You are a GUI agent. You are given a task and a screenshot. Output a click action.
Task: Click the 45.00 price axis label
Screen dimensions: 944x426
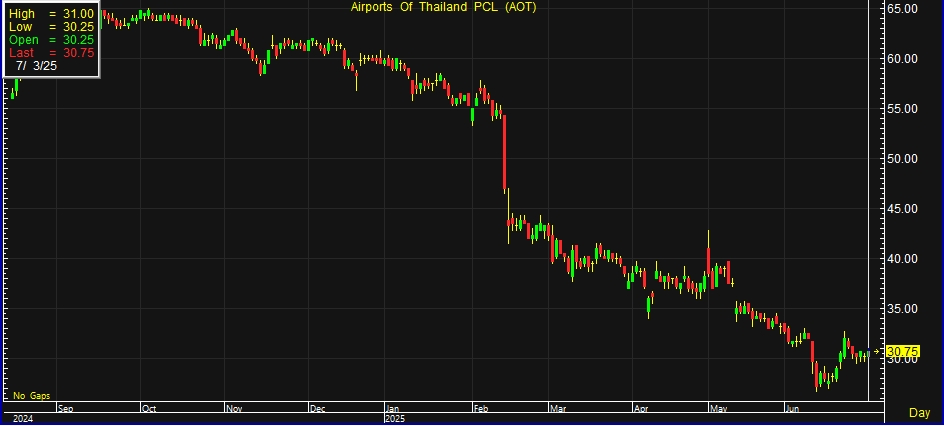pos(903,209)
